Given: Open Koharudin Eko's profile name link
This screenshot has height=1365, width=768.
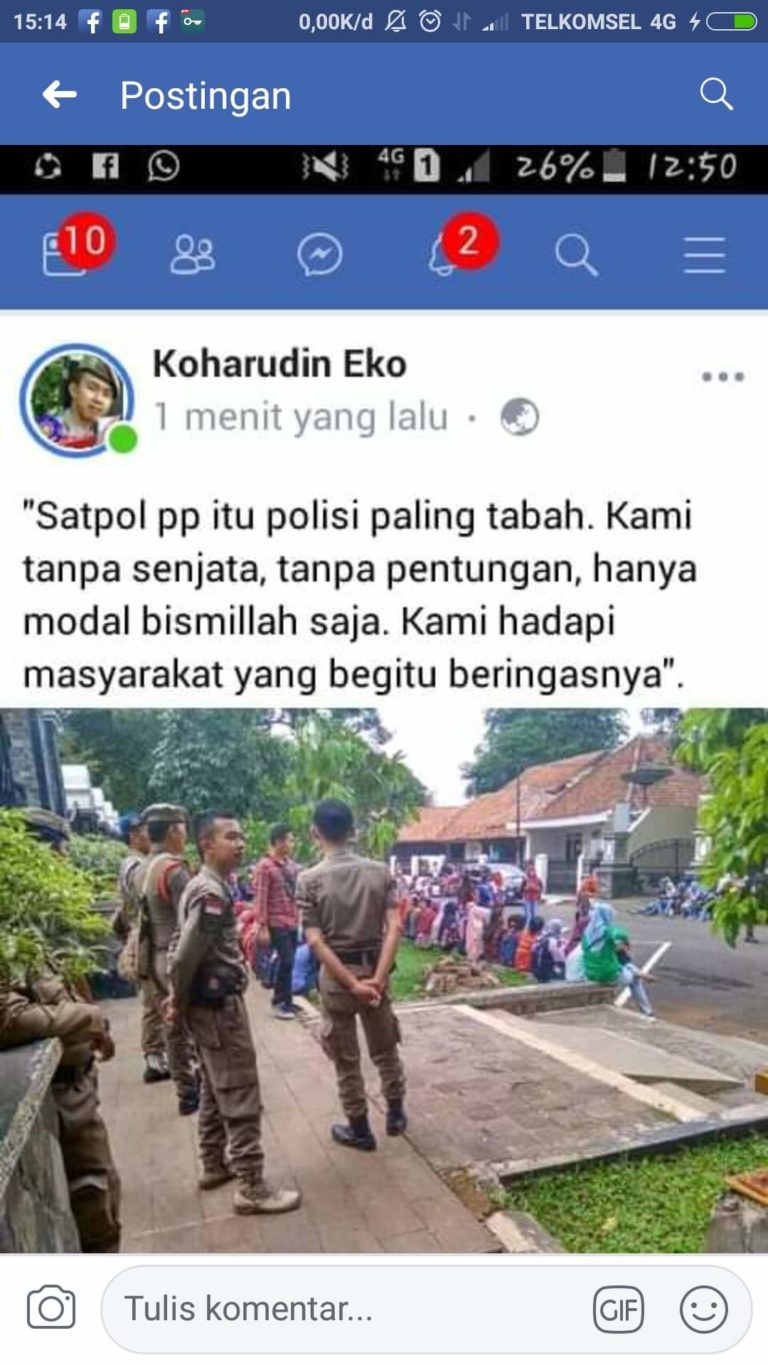Looking at the screenshot, I should click(279, 364).
